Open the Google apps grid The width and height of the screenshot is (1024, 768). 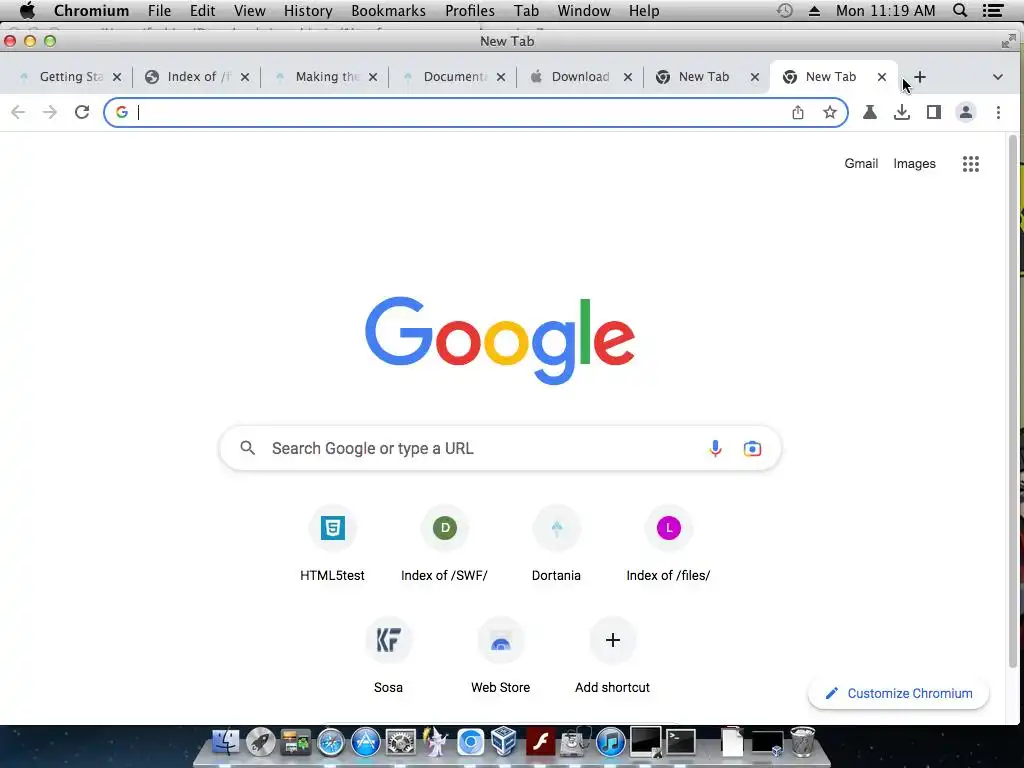click(970, 164)
